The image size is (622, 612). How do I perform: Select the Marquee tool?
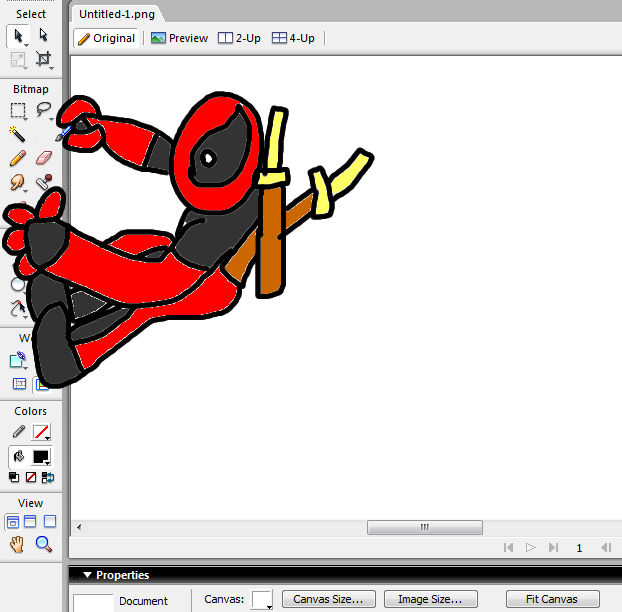click(x=18, y=110)
